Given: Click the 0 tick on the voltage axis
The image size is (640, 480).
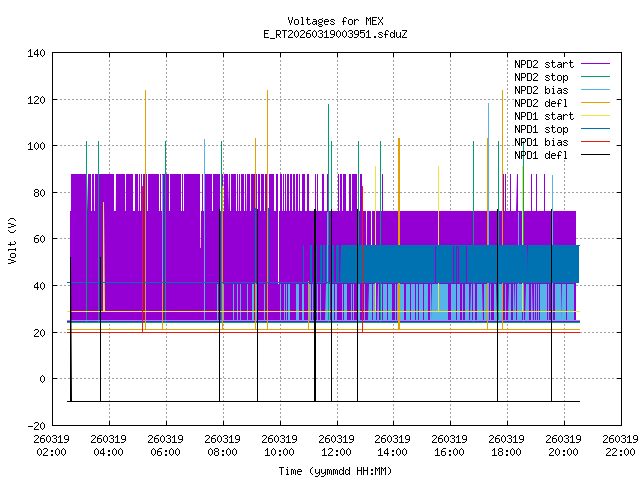Looking at the screenshot, I should [x=41, y=379].
